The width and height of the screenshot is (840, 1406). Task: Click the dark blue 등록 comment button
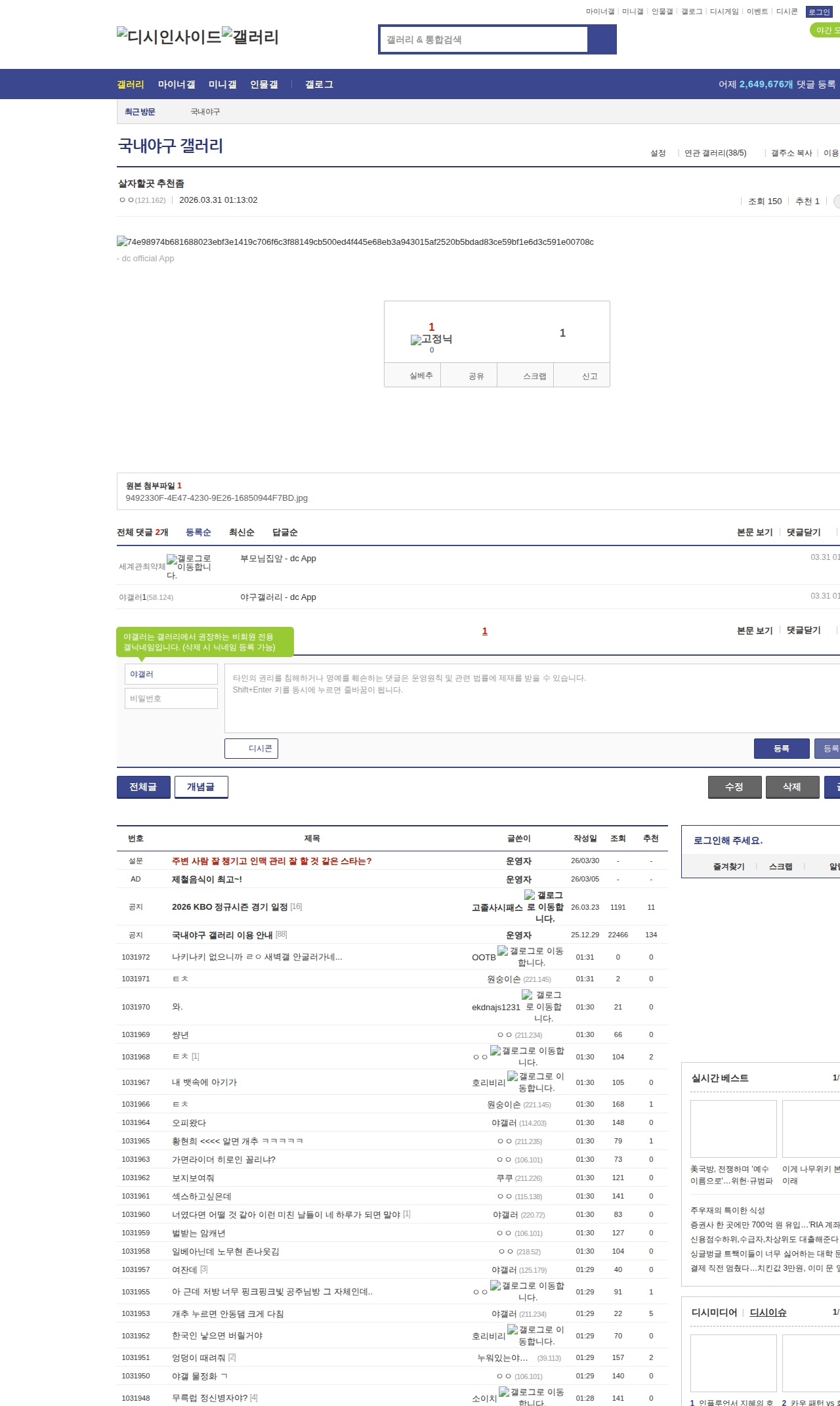[x=781, y=748]
